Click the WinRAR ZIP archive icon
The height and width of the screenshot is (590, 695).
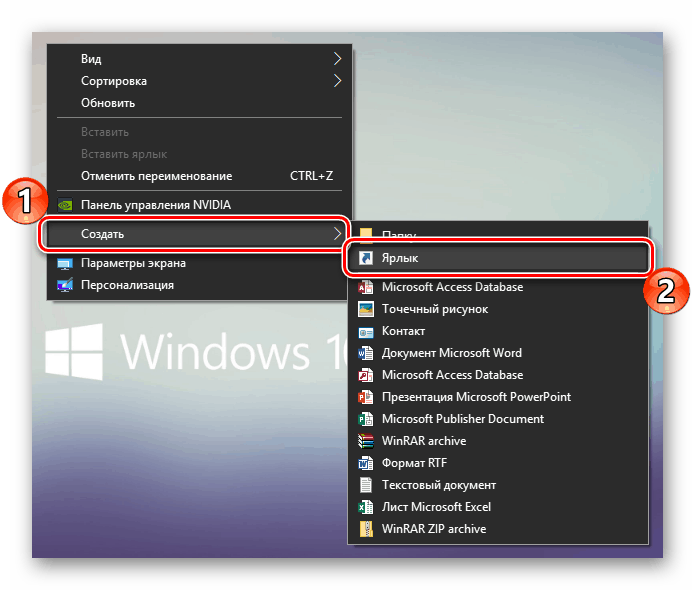tap(366, 529)
